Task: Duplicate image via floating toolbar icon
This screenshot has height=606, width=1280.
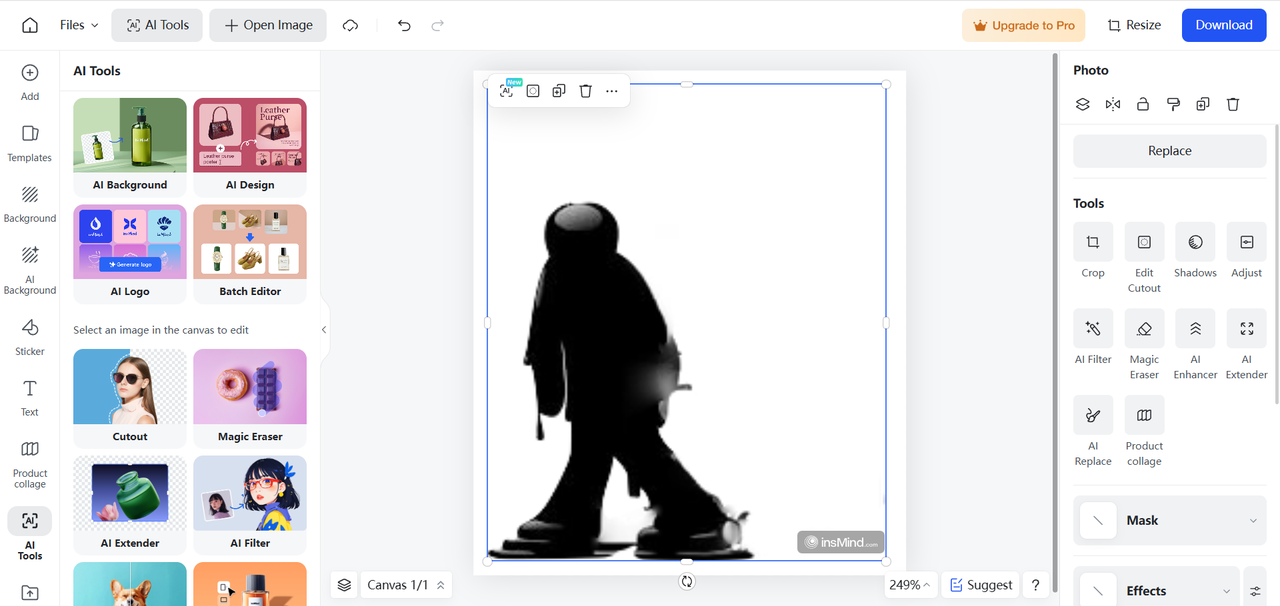Action: (559, 91)
